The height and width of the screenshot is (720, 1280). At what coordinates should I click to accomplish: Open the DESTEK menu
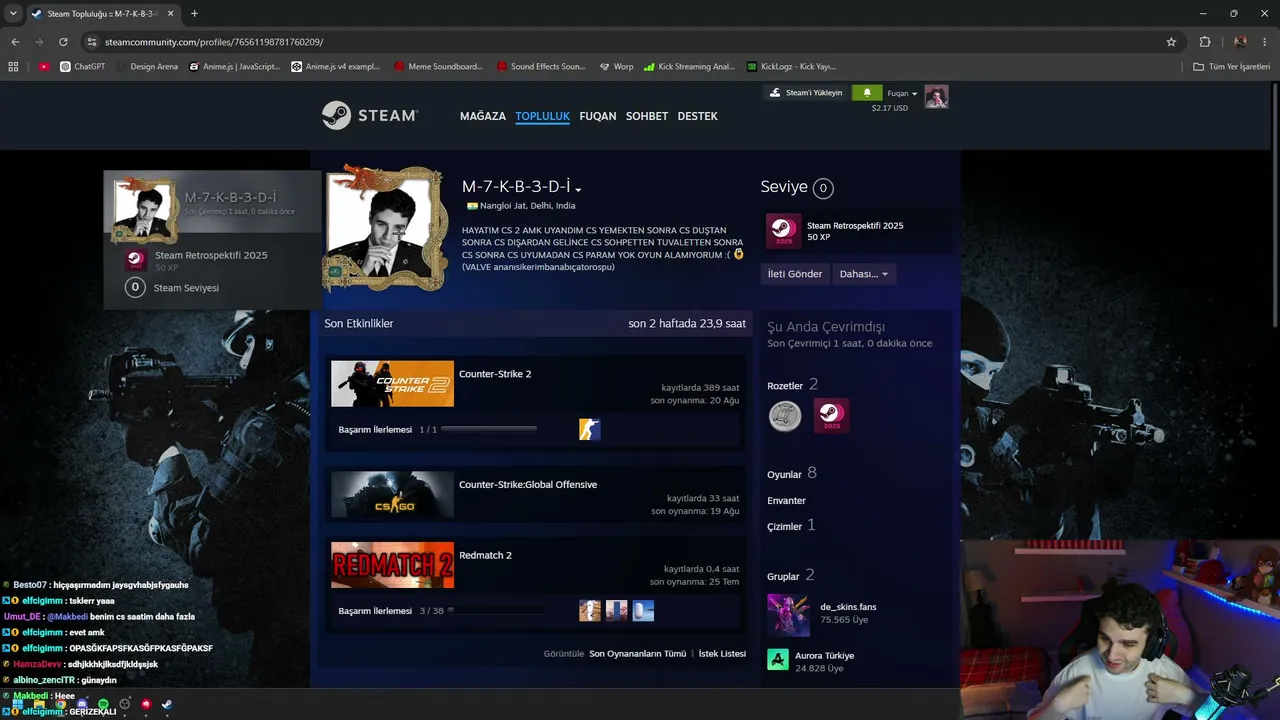(x=698, y=116)
